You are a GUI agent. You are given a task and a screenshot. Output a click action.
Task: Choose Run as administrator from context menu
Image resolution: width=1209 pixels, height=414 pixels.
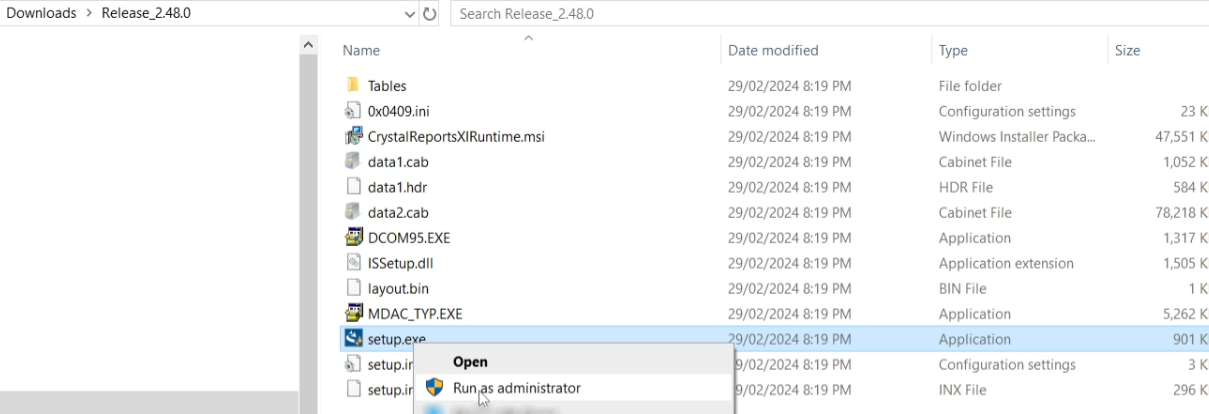click(x=516, y=388)
